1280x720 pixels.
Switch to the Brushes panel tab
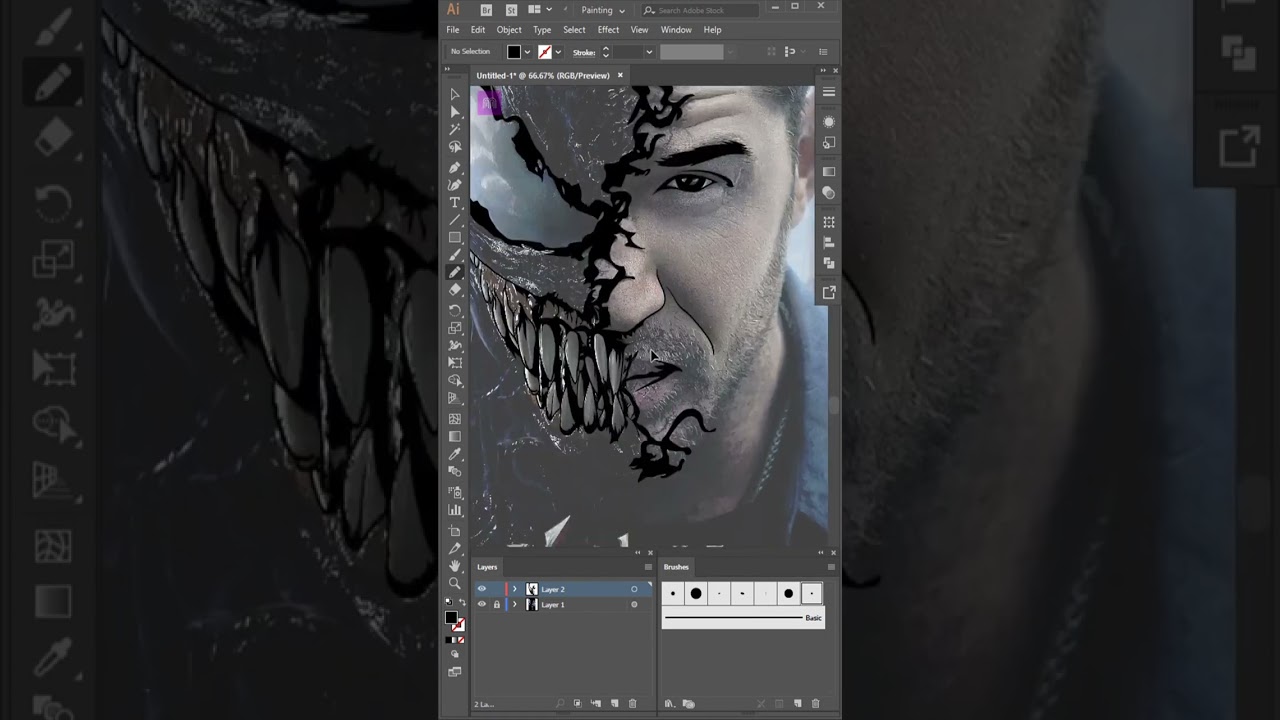[x=676, y=567]
